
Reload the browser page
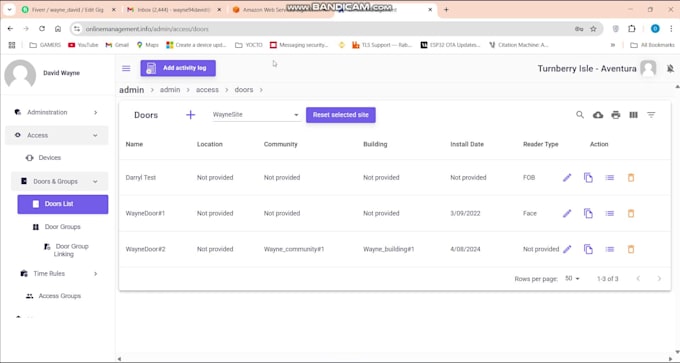[x=42, y=29]
